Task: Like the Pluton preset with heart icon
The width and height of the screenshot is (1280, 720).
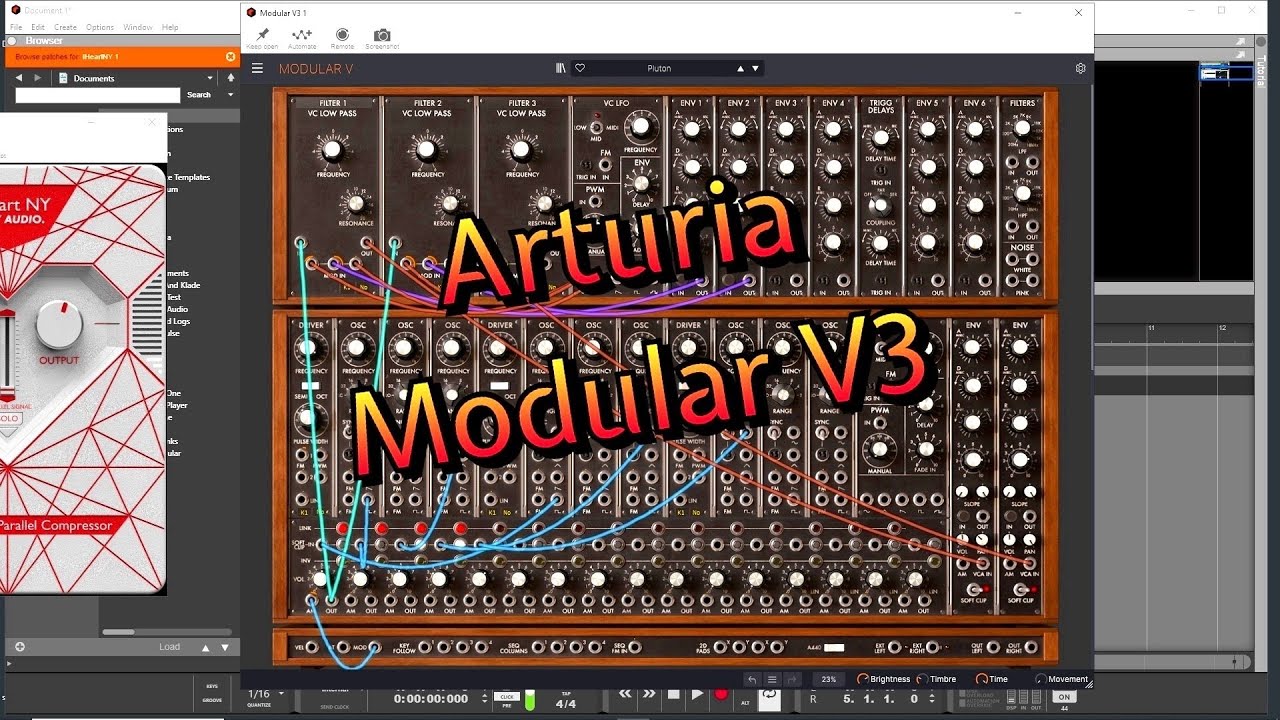Action: pyautogui.click(x=579, y=68)
